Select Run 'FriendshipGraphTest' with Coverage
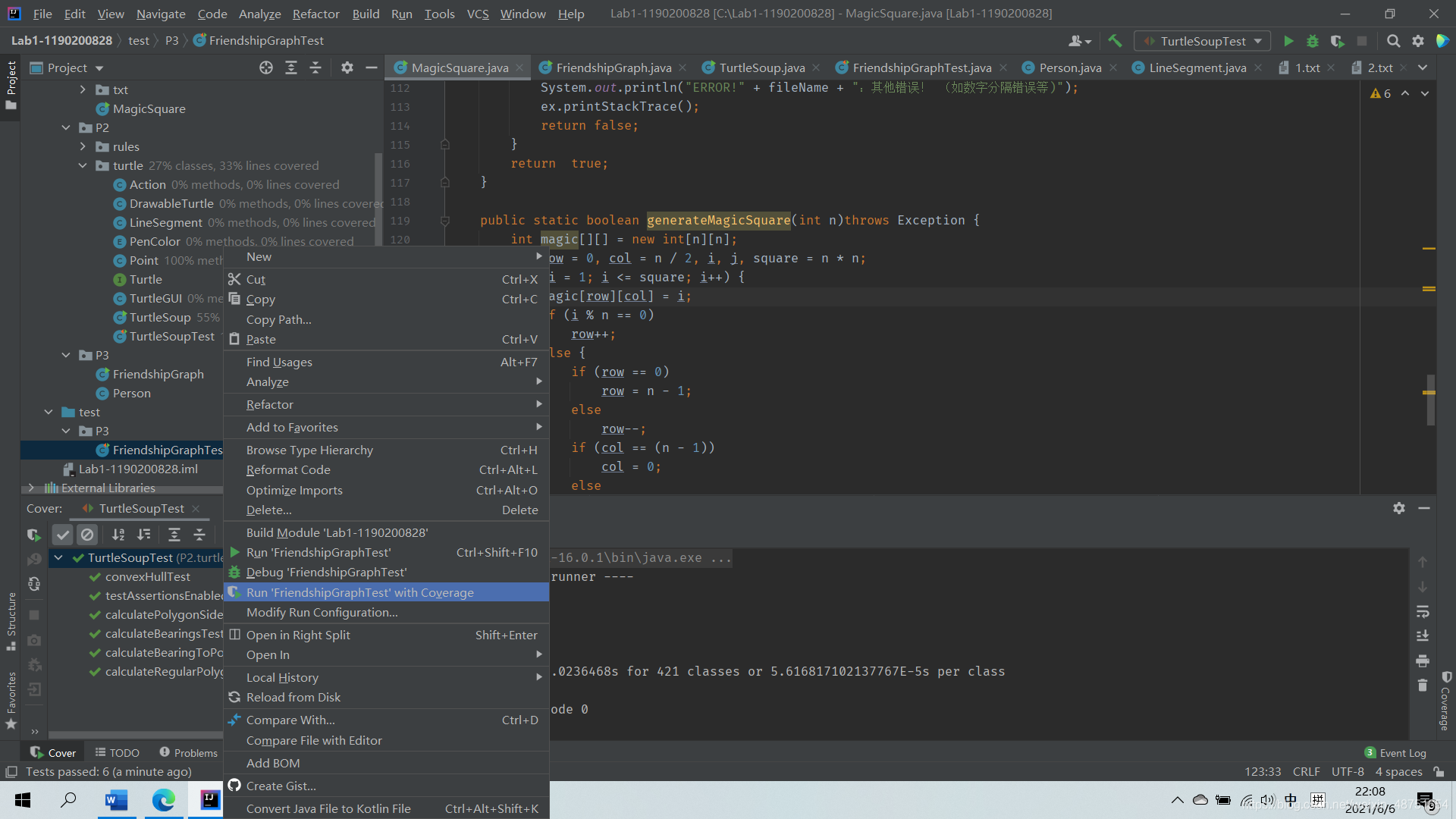 pyautogui.click(x=386, y=592)
